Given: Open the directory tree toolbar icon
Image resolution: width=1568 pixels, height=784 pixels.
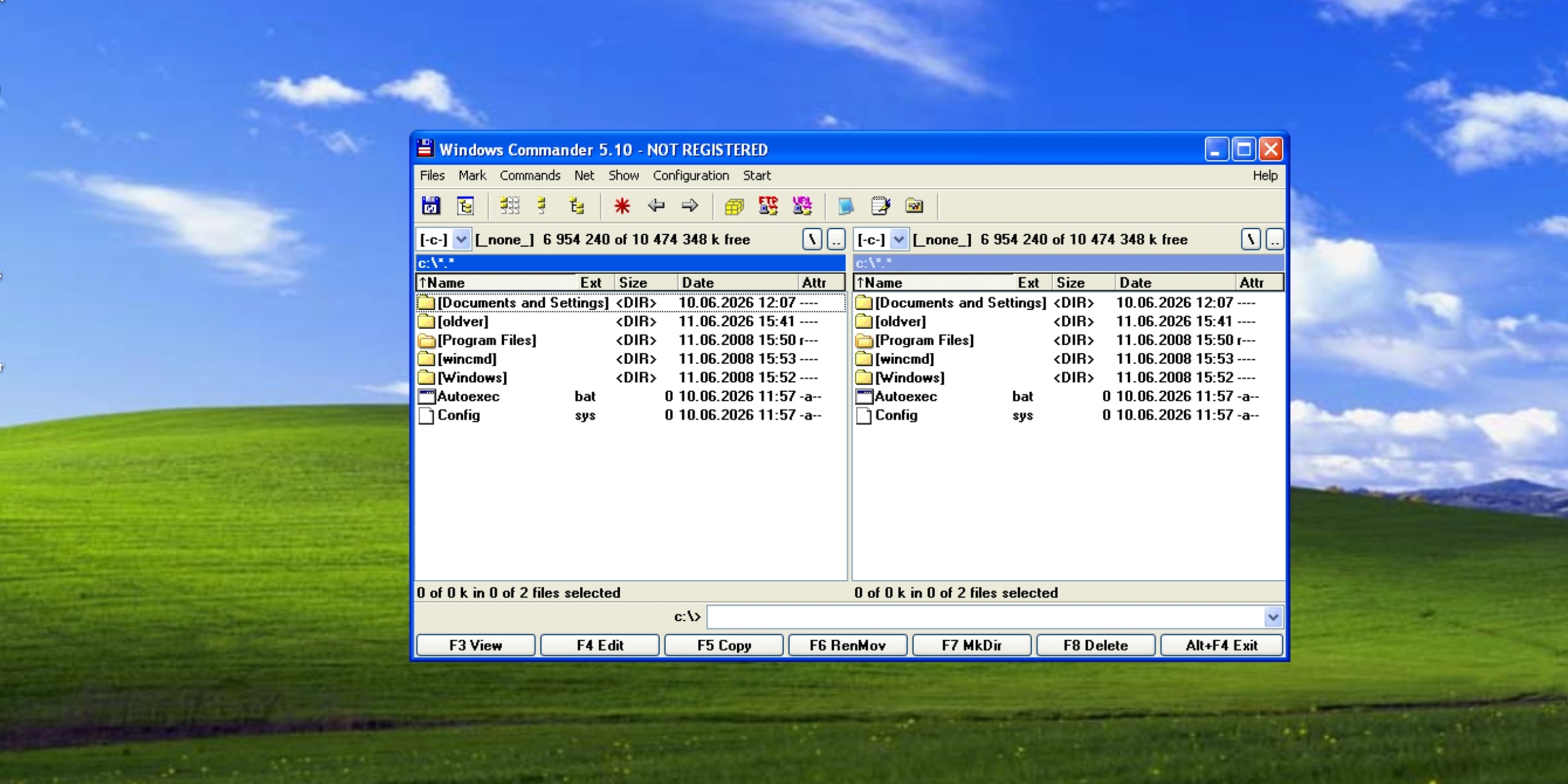Looking at the screenshot, I should click(x=466, y=206).
